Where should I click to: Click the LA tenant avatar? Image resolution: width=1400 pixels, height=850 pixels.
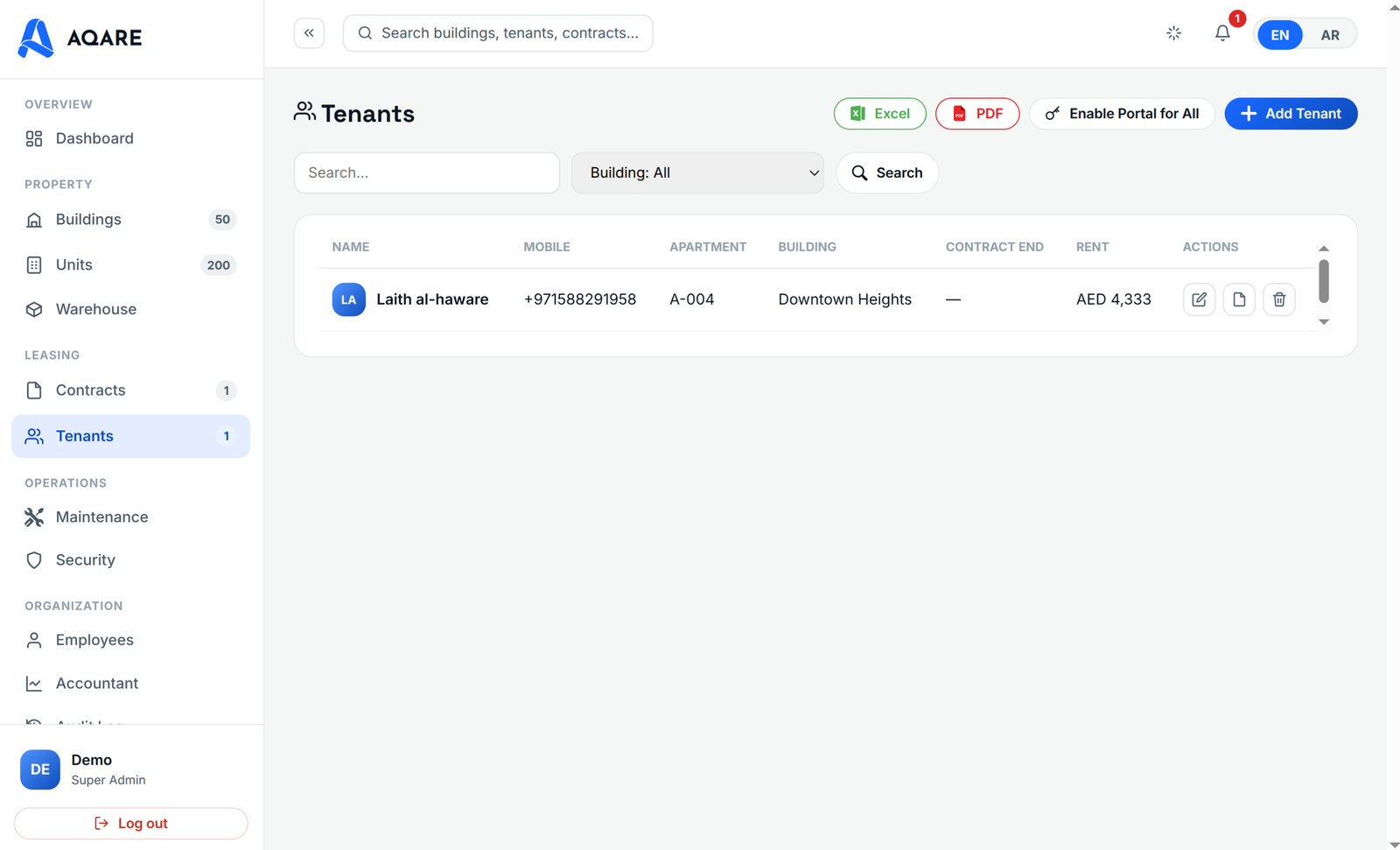pyautogui.click(x=348, y=299)
